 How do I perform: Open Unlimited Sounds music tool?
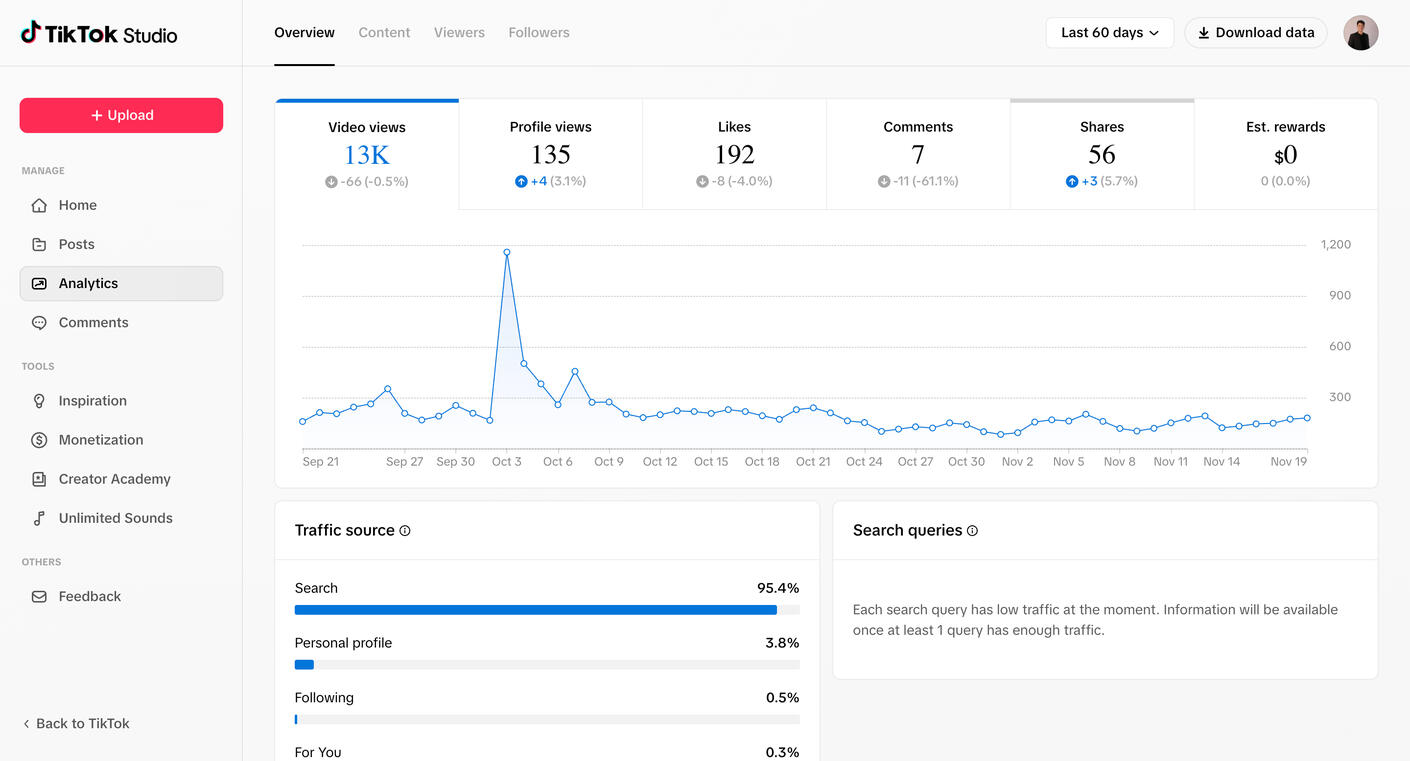click(x=115, y=518)
